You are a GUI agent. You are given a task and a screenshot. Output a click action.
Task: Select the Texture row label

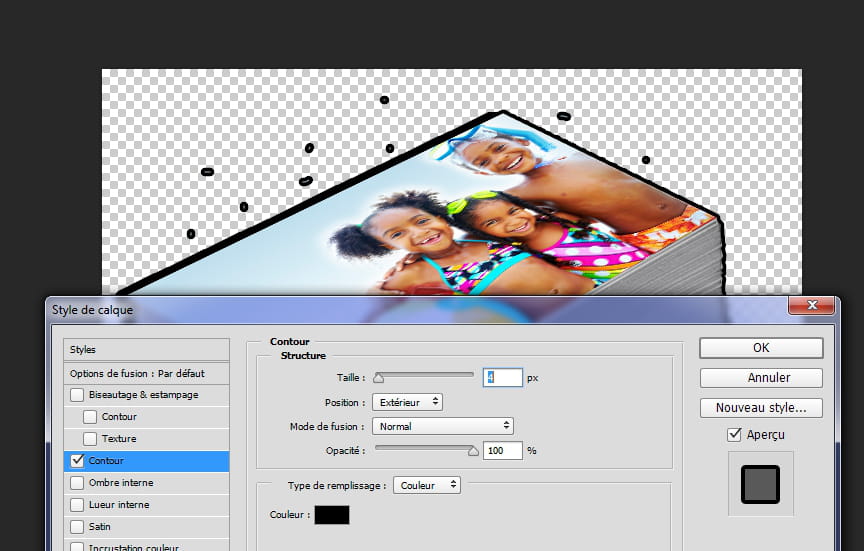(x=119, y=439)
